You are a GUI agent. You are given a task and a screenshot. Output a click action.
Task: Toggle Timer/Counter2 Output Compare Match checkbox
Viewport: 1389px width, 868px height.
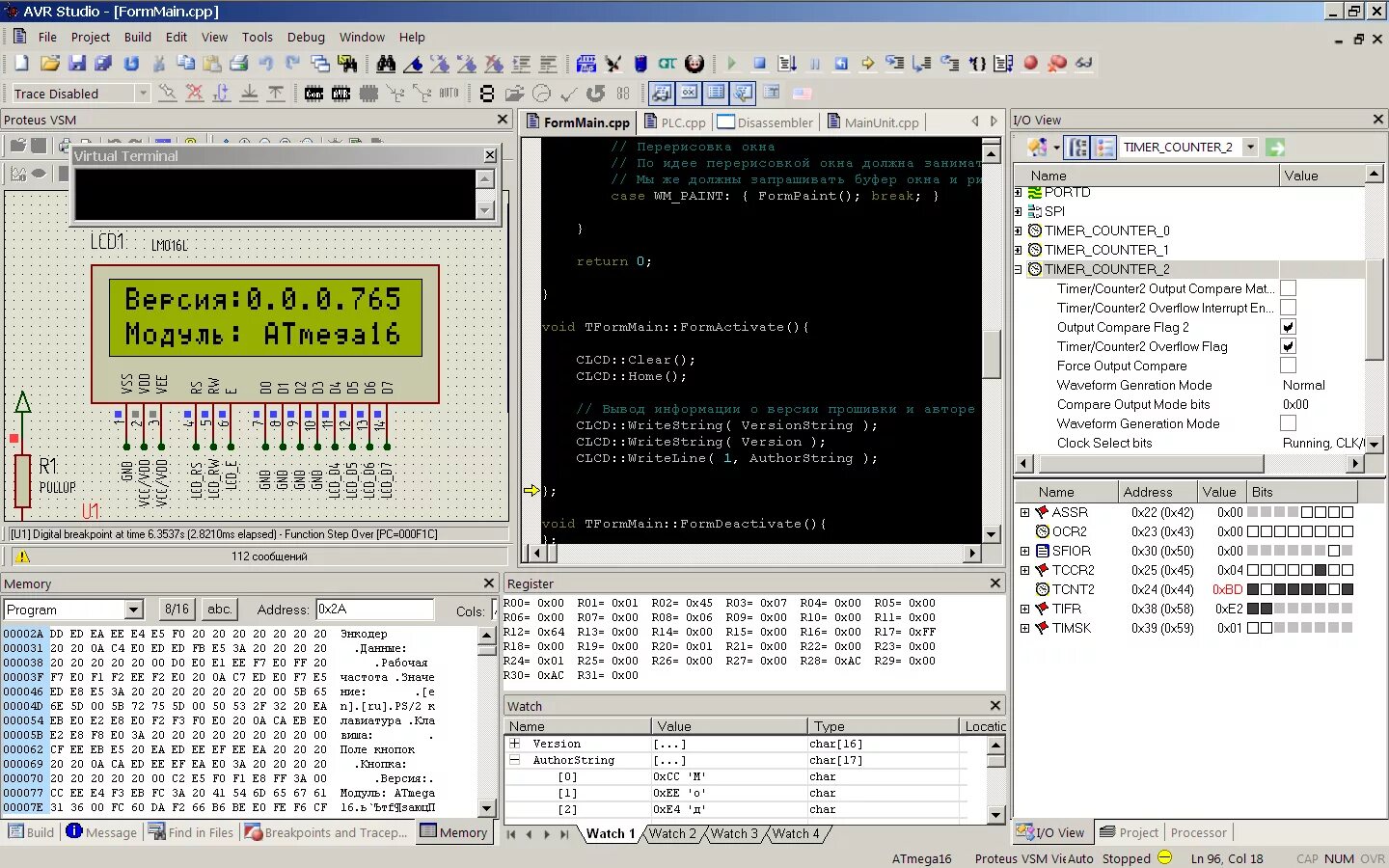1288,288
